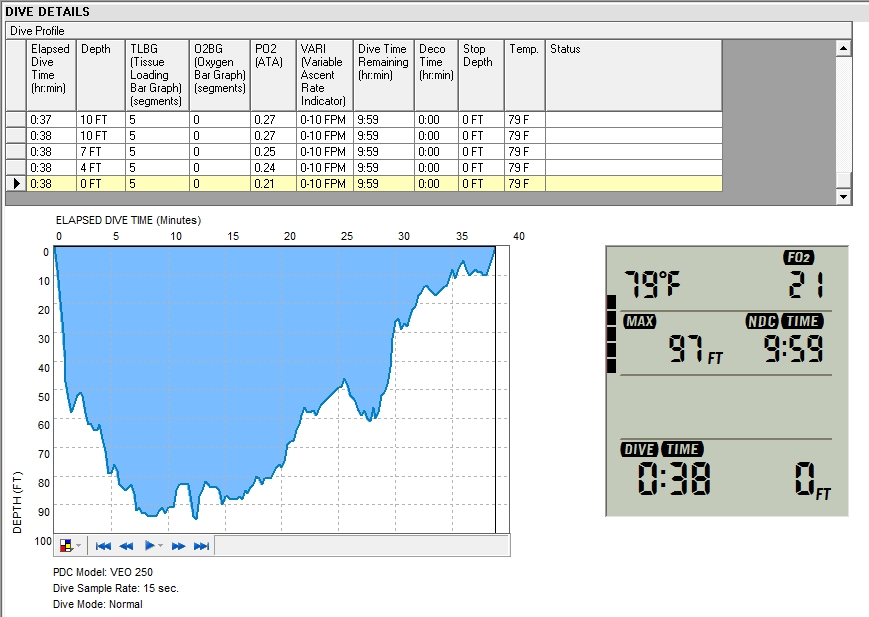Click the table scrollbar up arrow
This screenshot has width=869, height=617.
(844, 48)
